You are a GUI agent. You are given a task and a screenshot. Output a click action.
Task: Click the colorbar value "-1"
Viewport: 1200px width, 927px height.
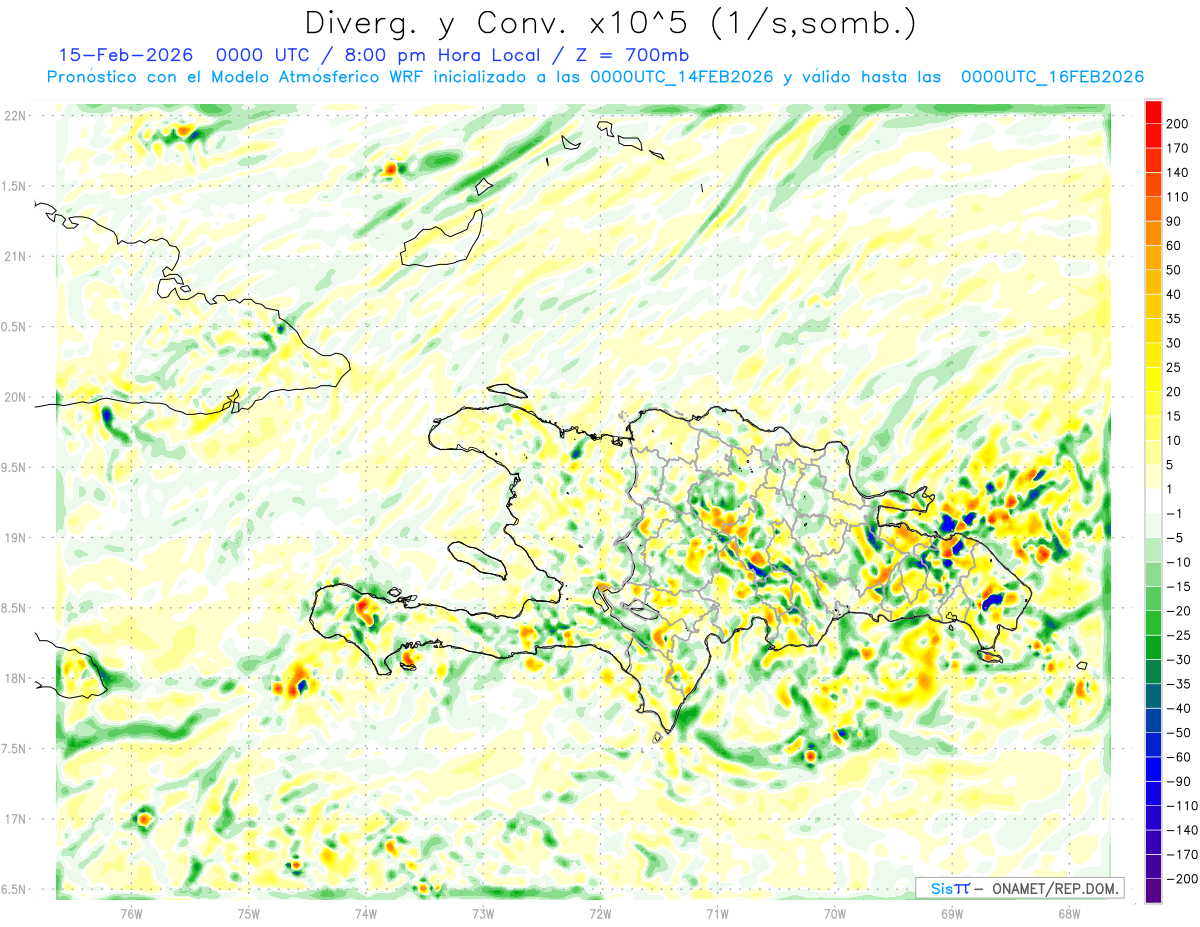coord(1174,513)
